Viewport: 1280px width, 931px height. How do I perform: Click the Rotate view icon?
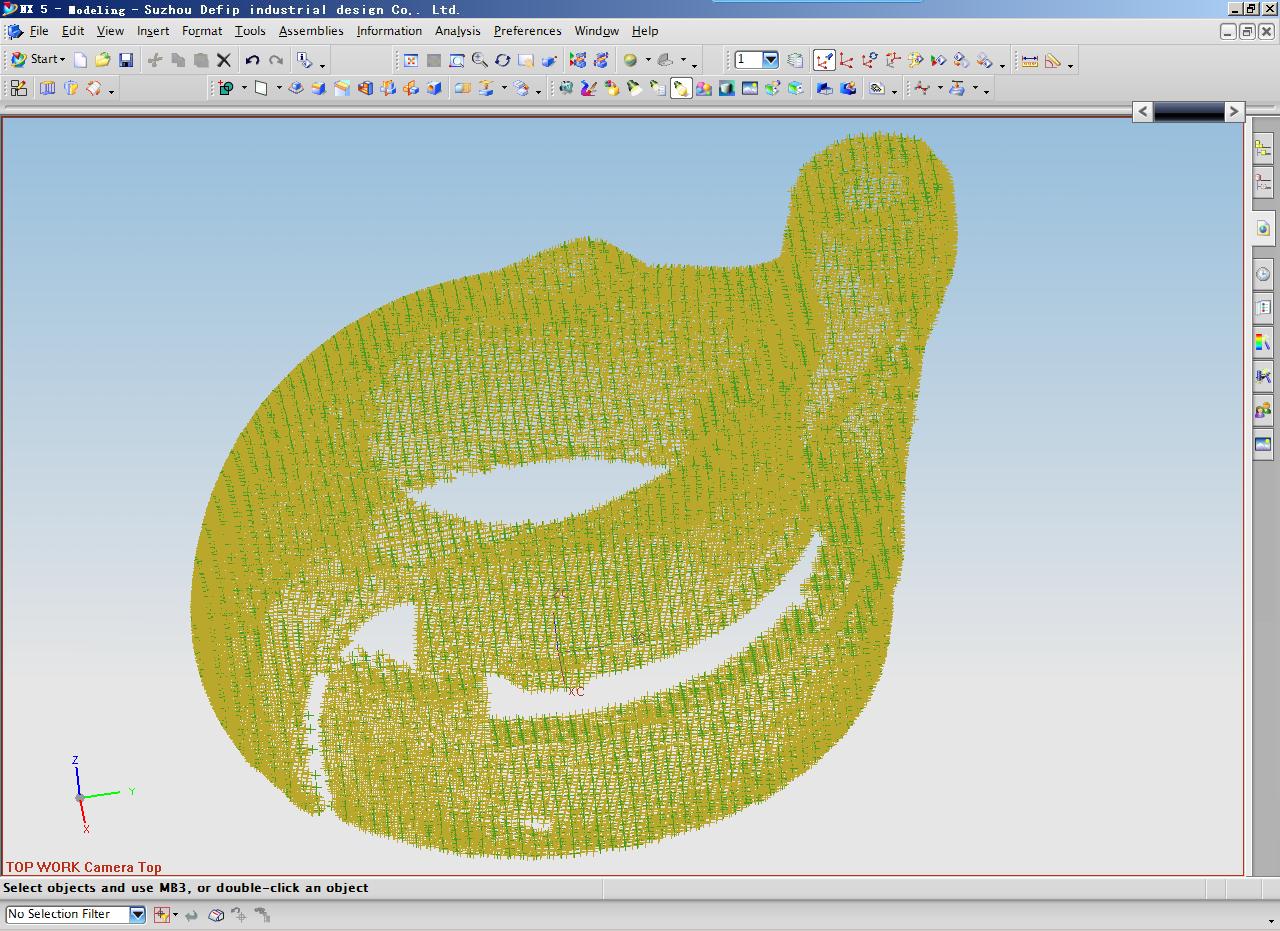[x=503, y=60]
